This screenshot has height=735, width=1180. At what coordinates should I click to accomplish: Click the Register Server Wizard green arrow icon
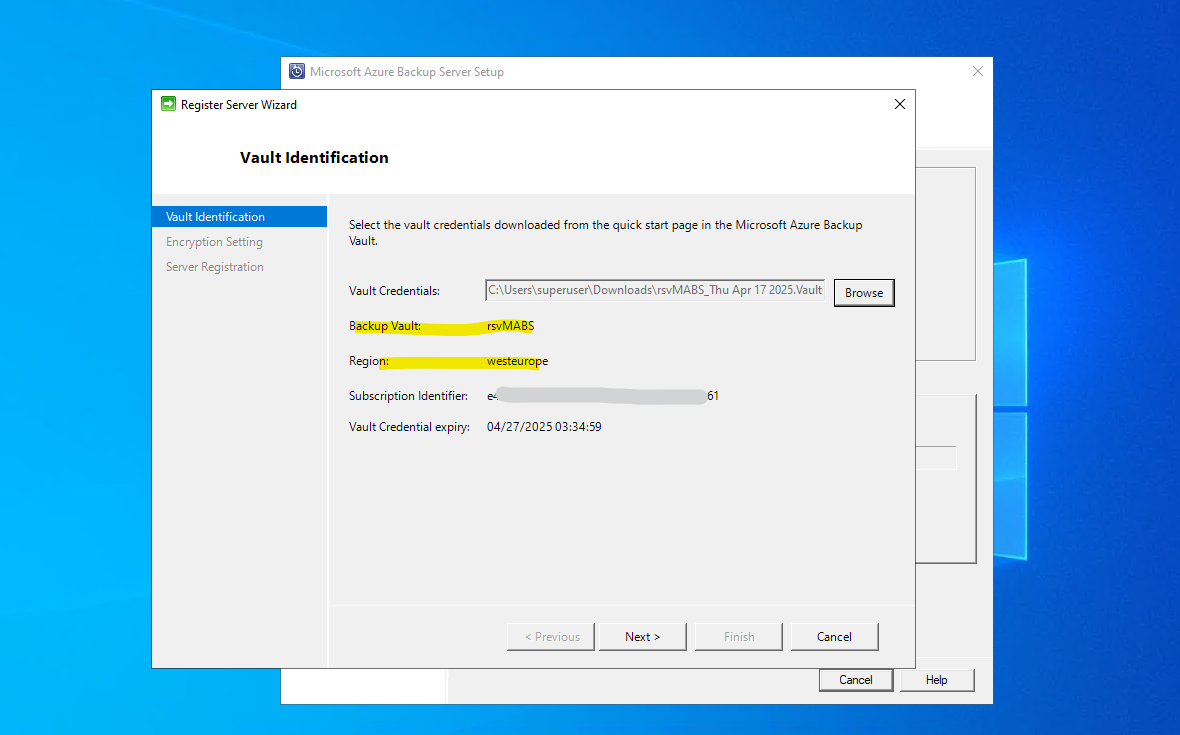pos(169,104)
